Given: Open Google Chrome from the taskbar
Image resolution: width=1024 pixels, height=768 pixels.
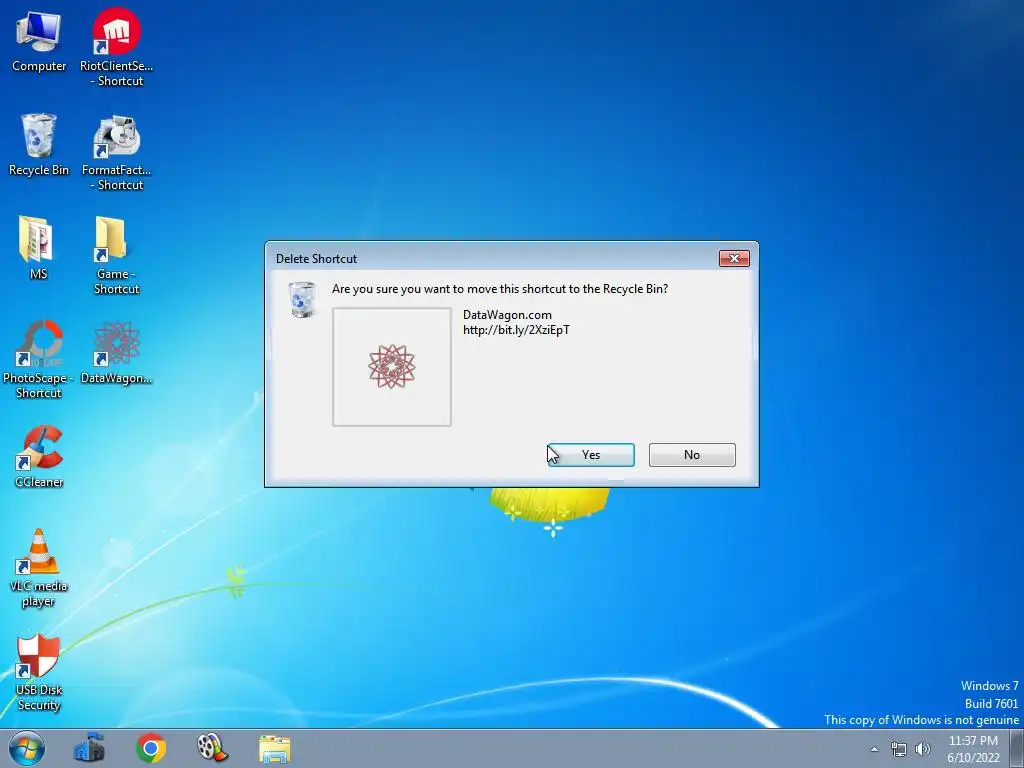Looking at the screenshot, I should pyautogui.click(x=151, y=748).
